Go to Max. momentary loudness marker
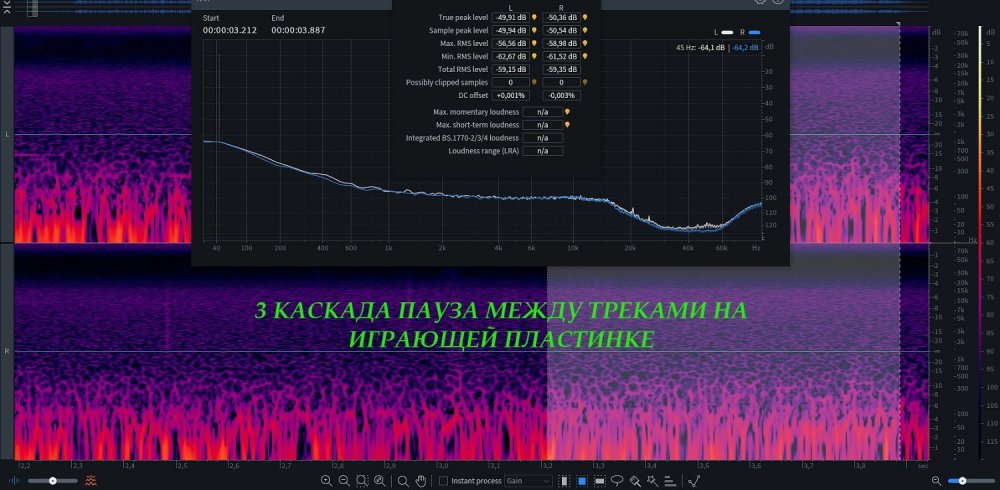 (x=567, y=112)
